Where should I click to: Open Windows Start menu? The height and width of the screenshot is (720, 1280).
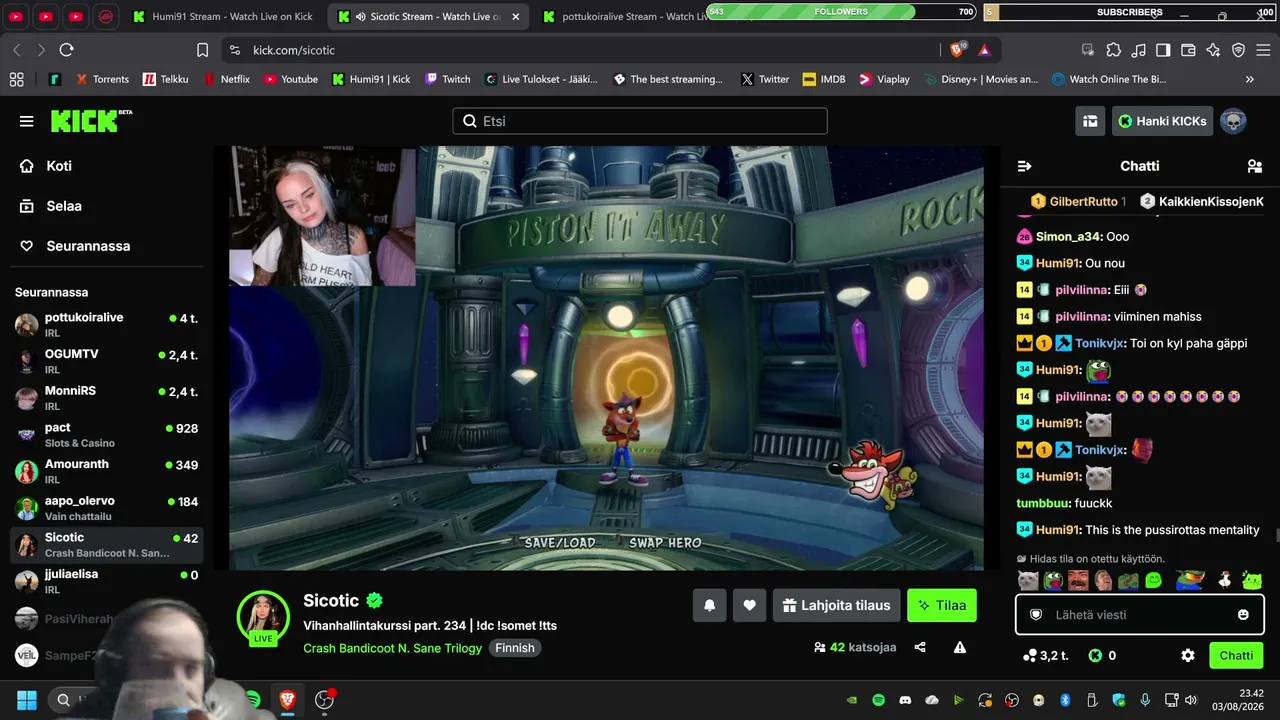pos(27,700)
